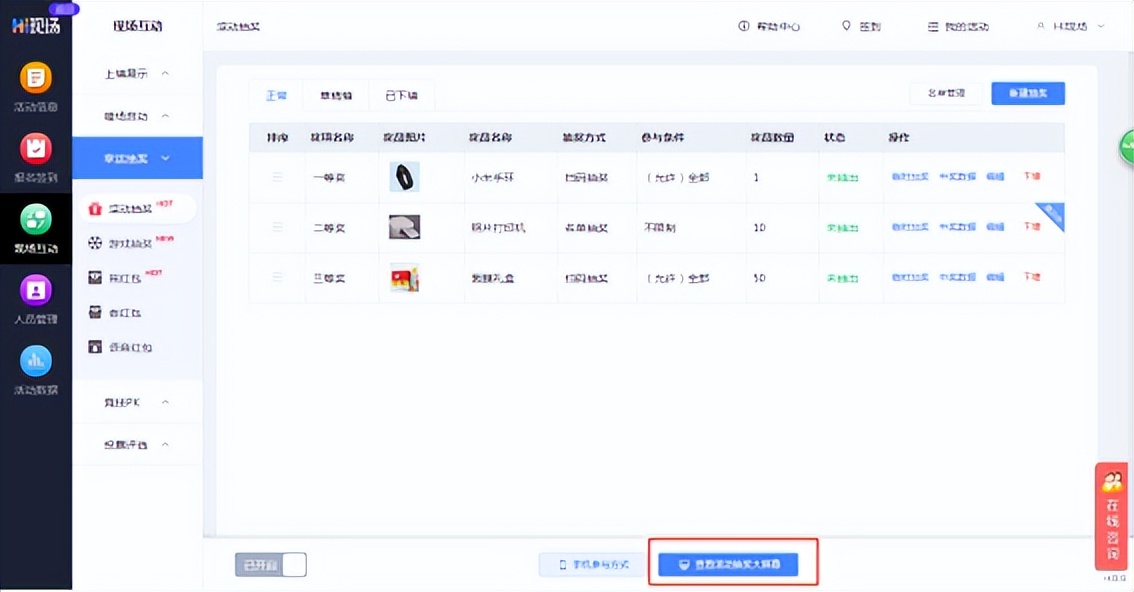Open the Hi现场 account dropdown

1070,27
